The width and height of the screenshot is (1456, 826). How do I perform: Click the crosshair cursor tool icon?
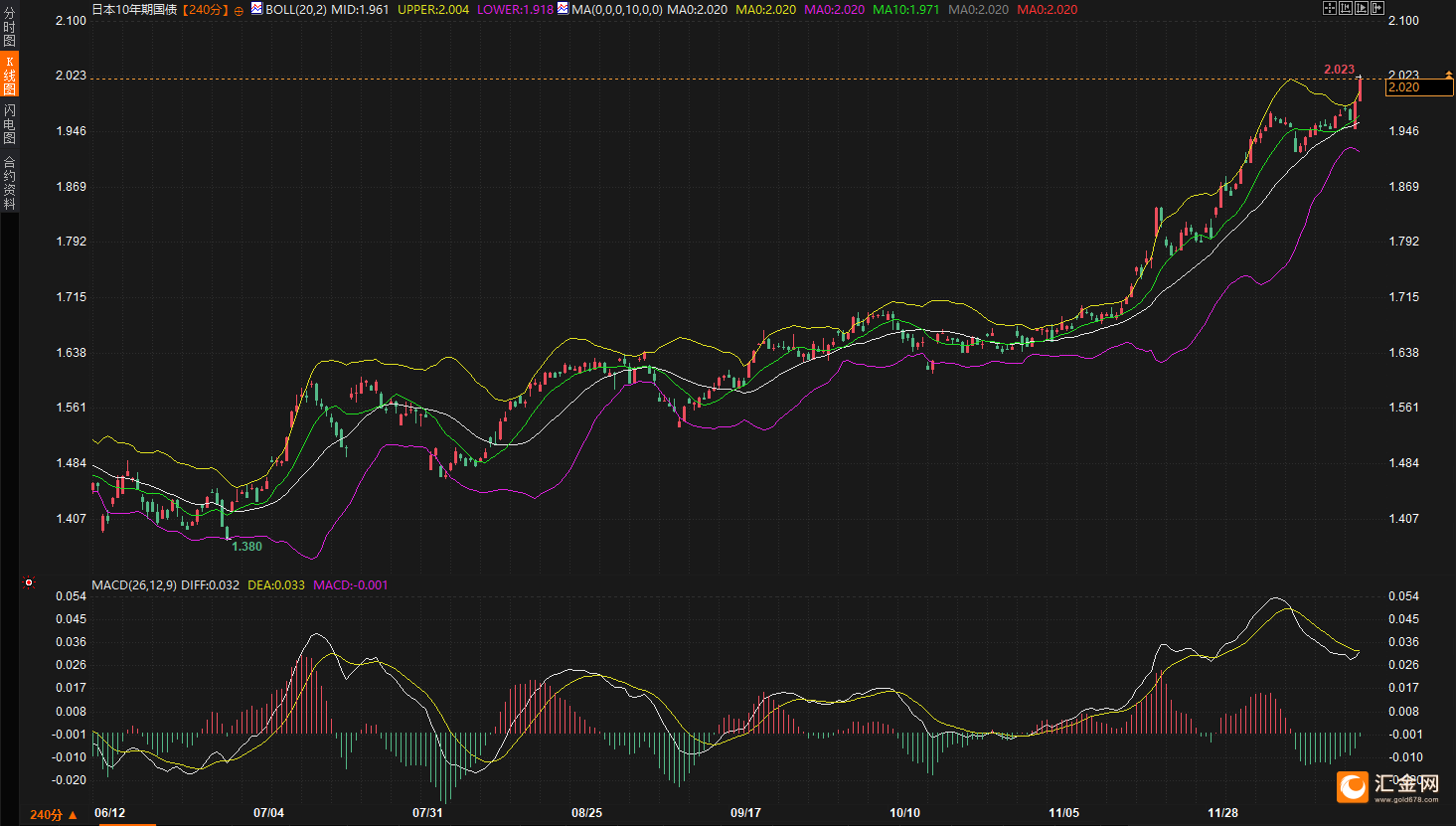1329,8
